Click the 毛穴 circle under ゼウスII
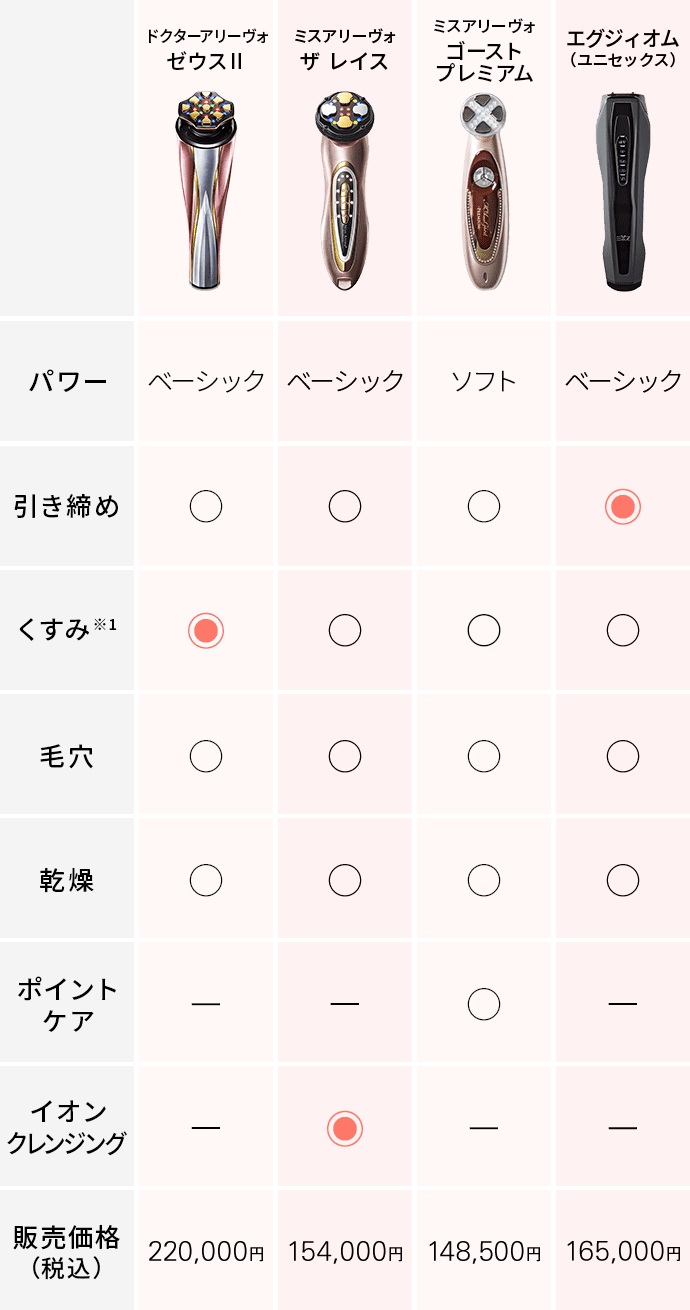The image size is (690, 1310). (206, 756)
